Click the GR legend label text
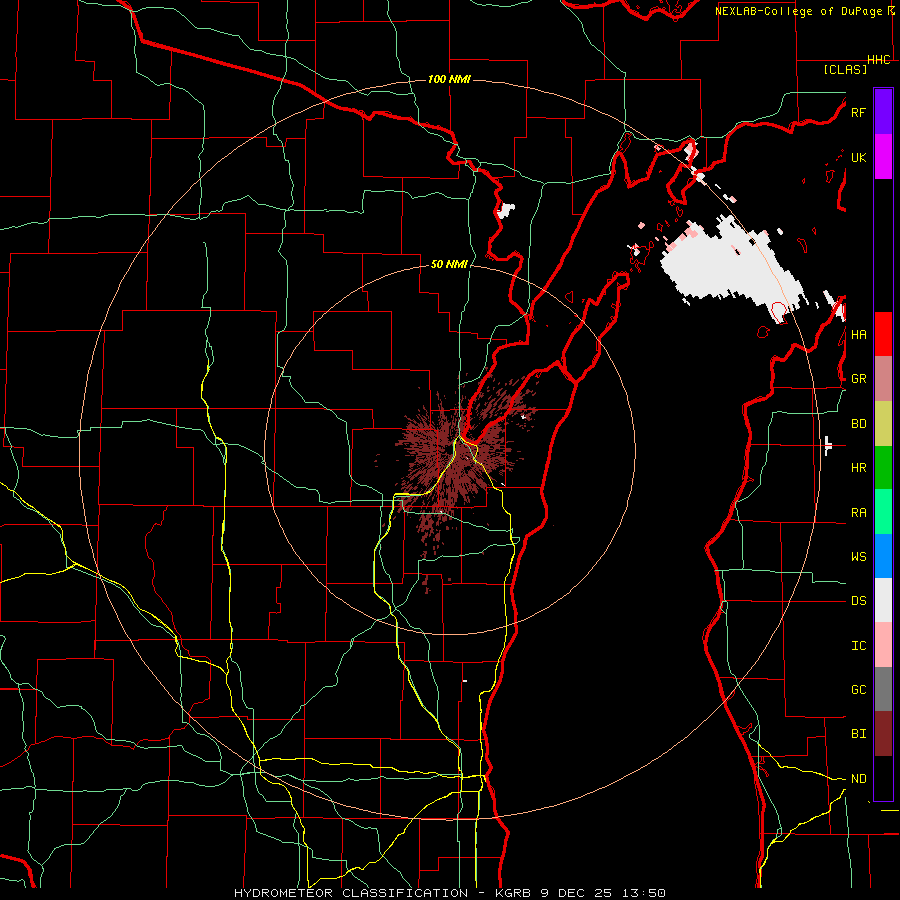The image size is (900, 900). pos(858,379)
